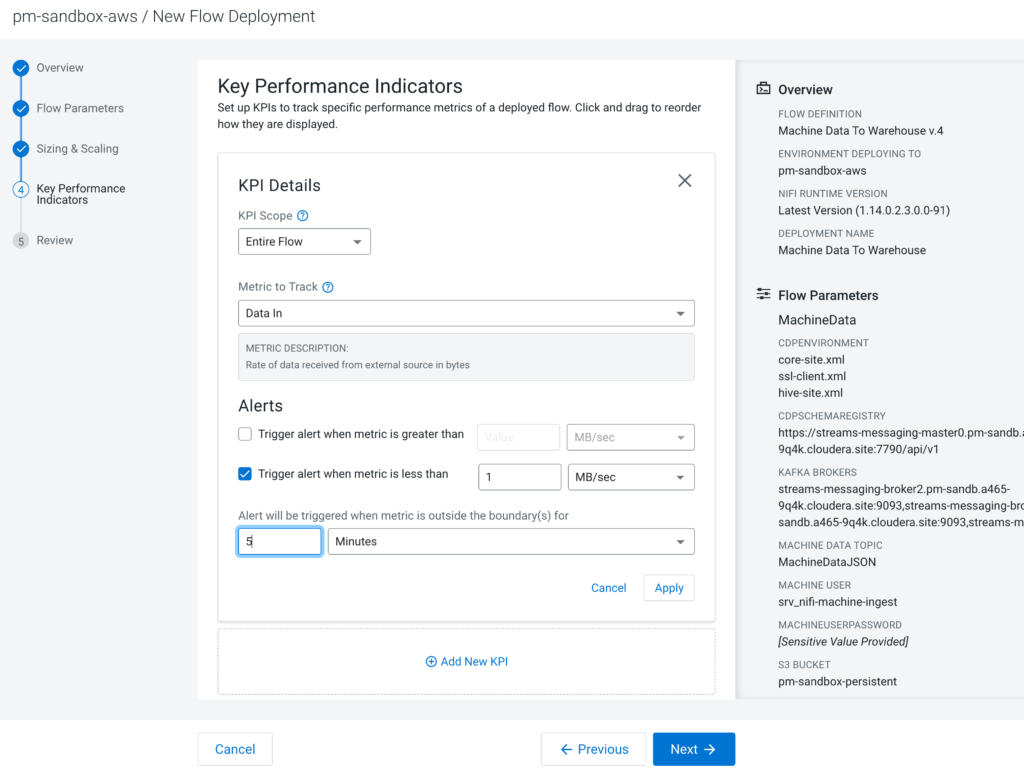Click the completed Overview step checkmark icon
This screenshot has width=1024, height=773.
click(x=21, y=68)
